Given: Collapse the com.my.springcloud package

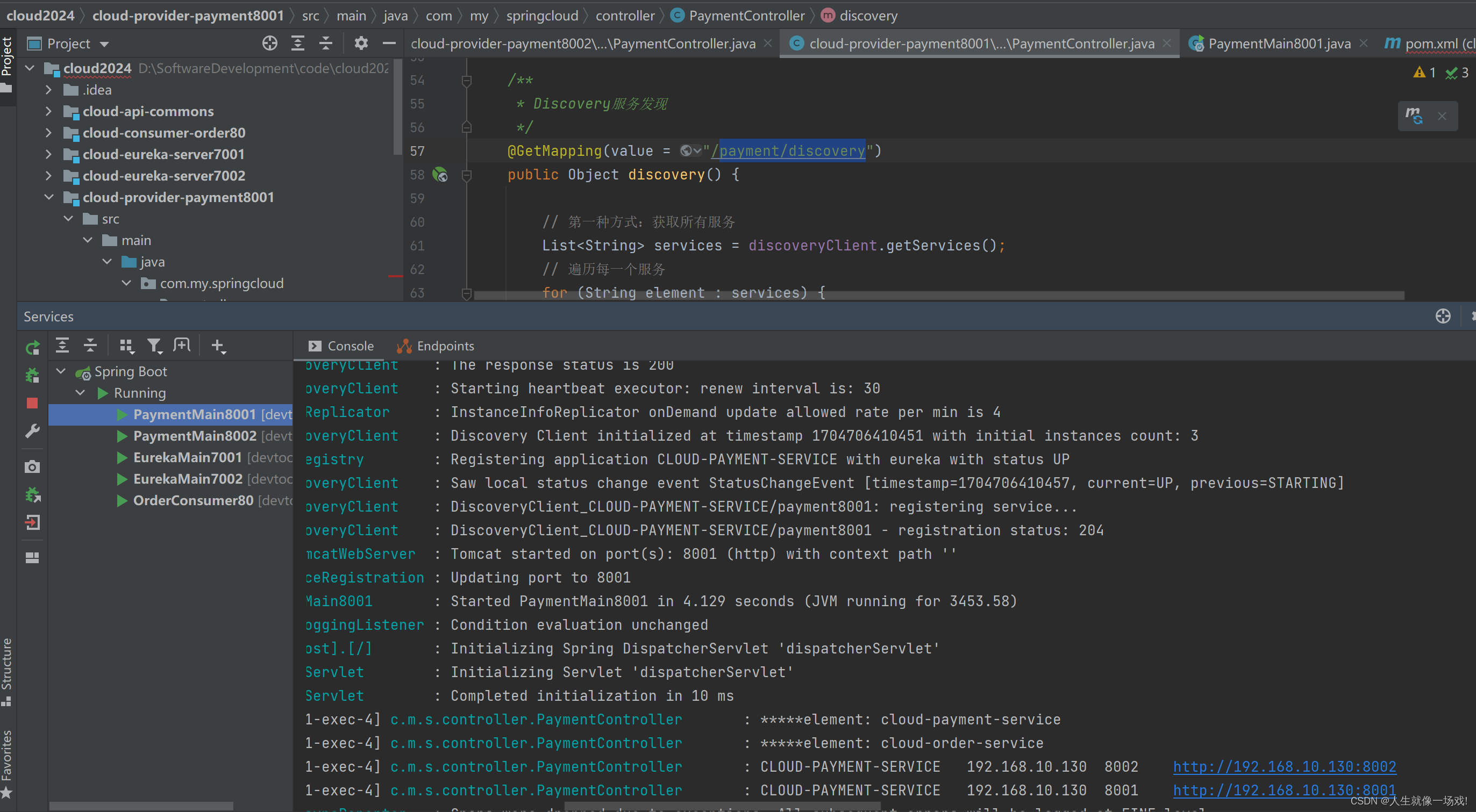Looking at the screenshot, I should tap(126, 283).
